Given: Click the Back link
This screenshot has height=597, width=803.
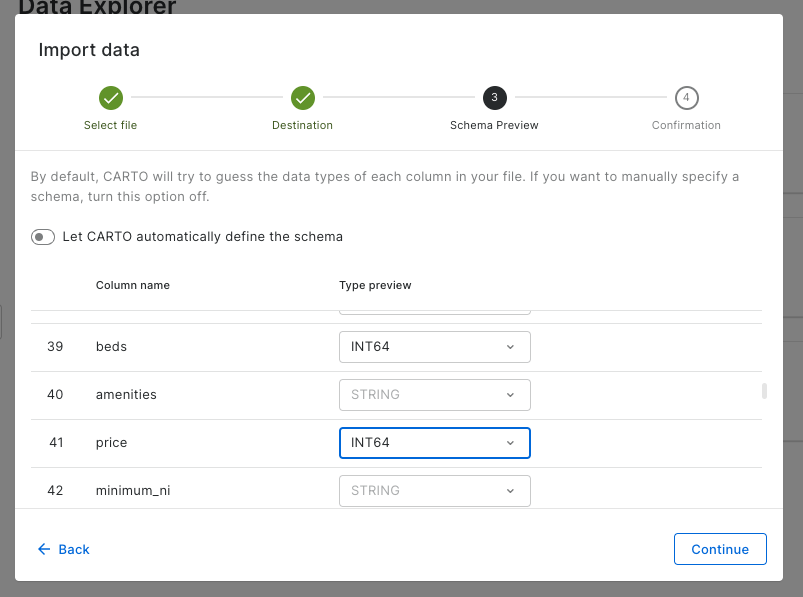Looking at the screenshot, I should (x=74, y=549).
